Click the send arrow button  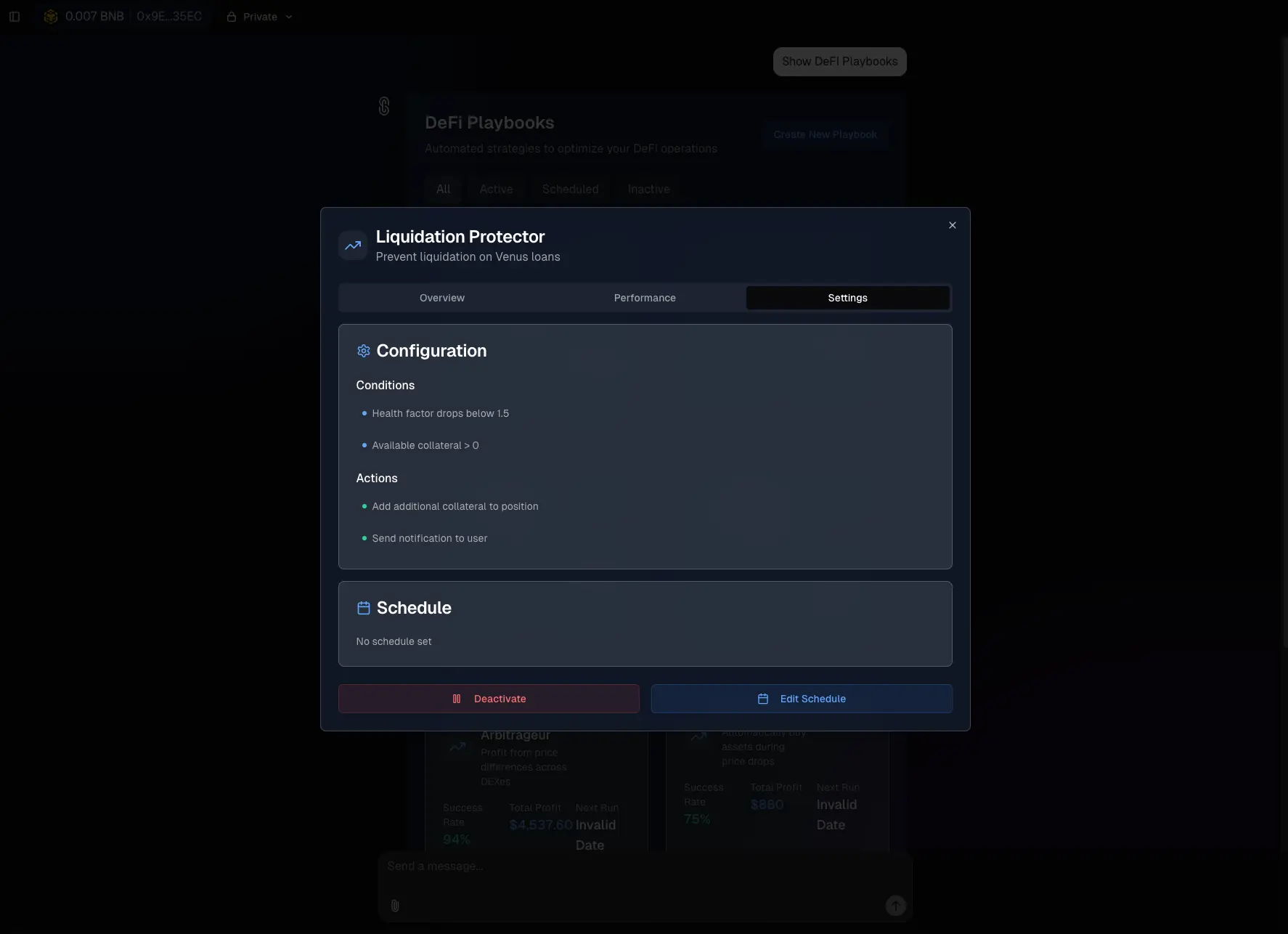tap(895, 906)
